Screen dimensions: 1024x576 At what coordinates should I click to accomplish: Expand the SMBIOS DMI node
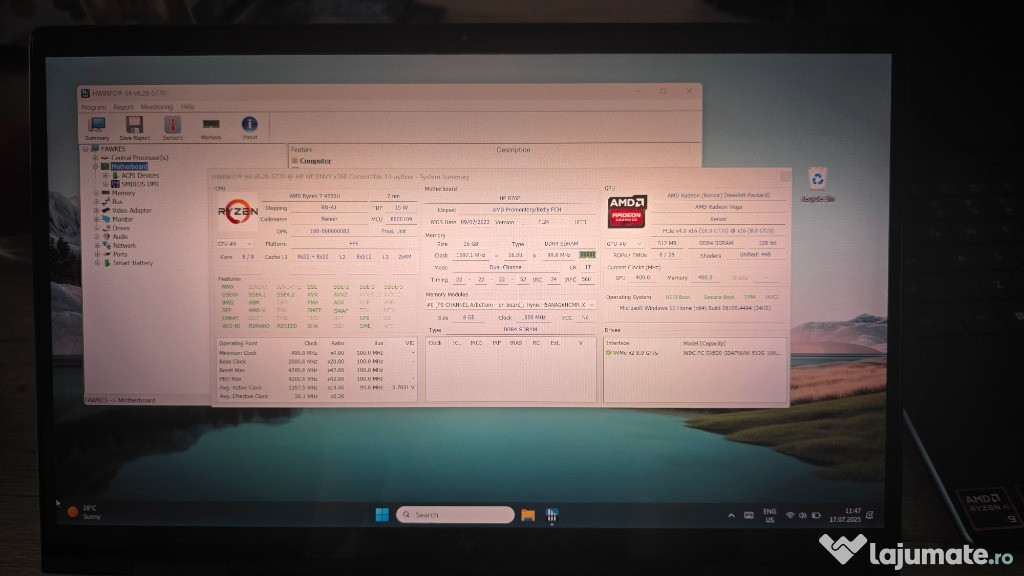106,184
